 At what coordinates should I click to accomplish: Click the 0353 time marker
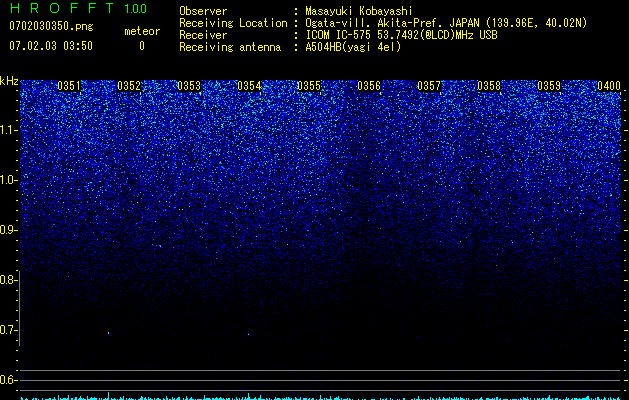(189, 86)
